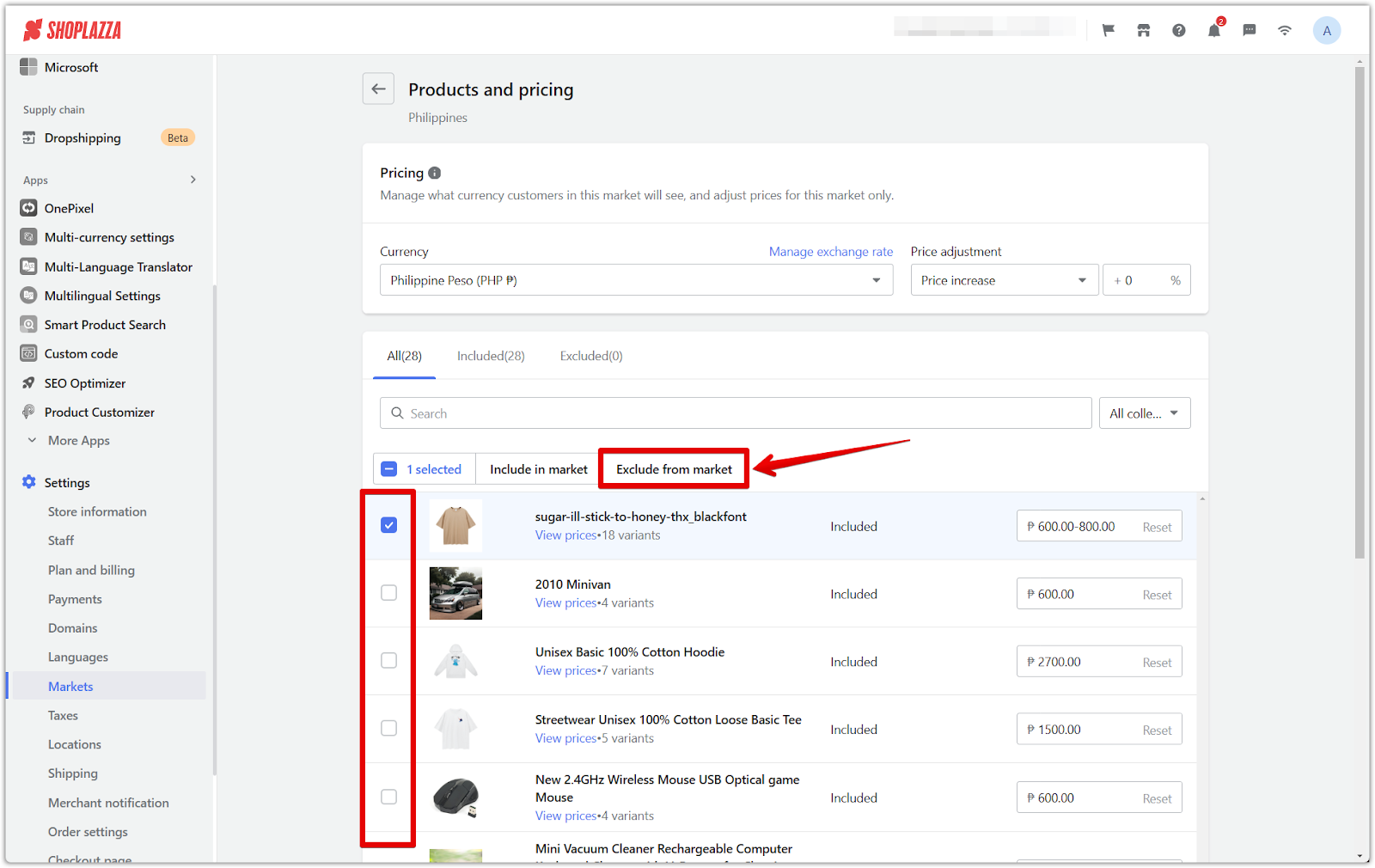Click the Multi-currency settings icon
This screenshot has height=868, width=1375.
coord(28,237)
